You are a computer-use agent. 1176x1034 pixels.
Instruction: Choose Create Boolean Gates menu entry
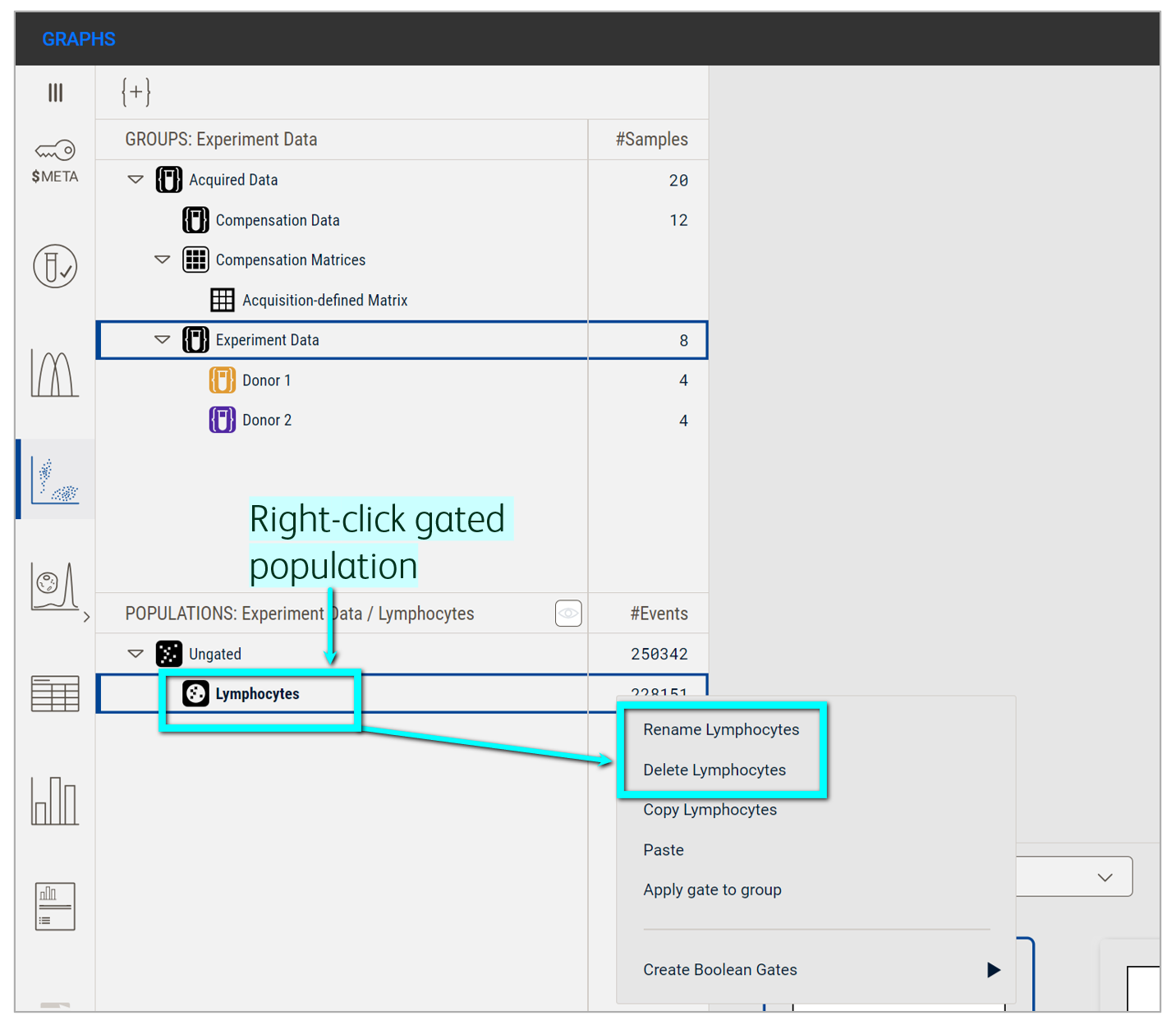tap(720, 970)
